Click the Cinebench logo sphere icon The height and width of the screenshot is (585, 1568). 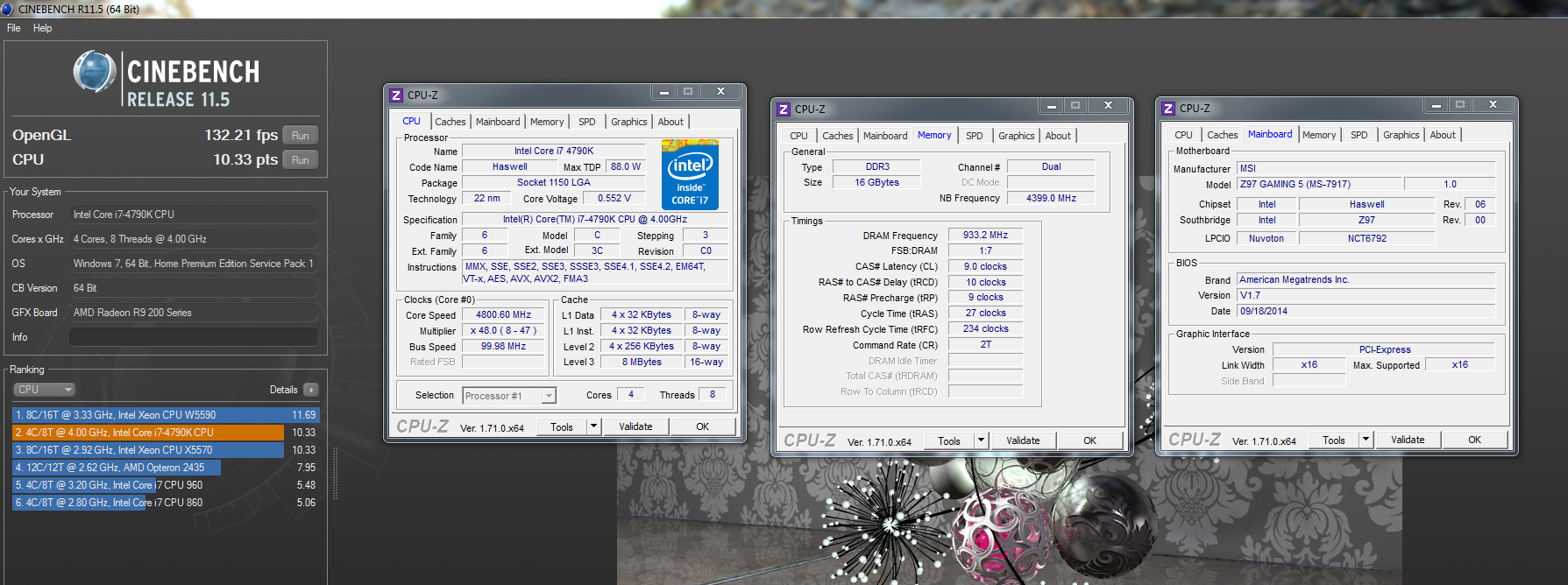click(x=95, y=72)
